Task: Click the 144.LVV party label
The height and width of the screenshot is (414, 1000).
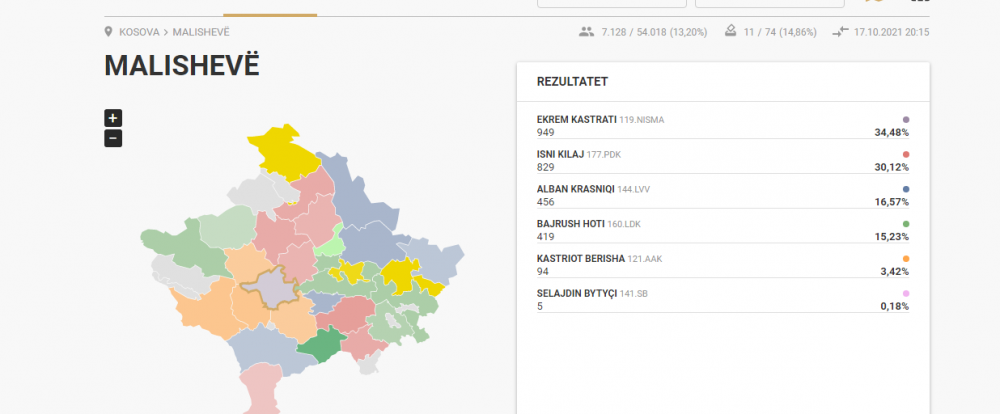Action: (x=633, y=189)
